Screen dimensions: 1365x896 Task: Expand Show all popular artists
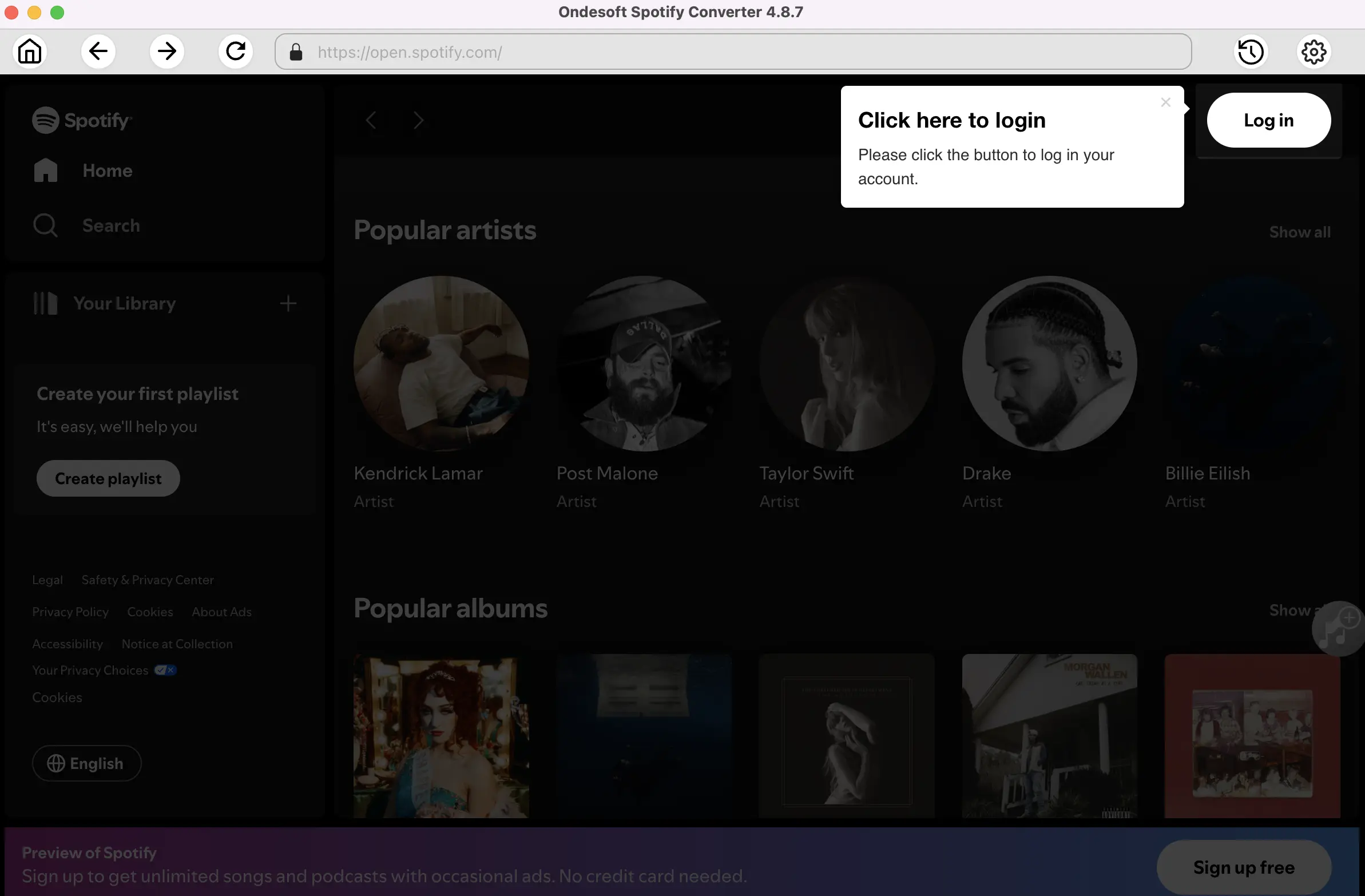tap(1300, 232)
